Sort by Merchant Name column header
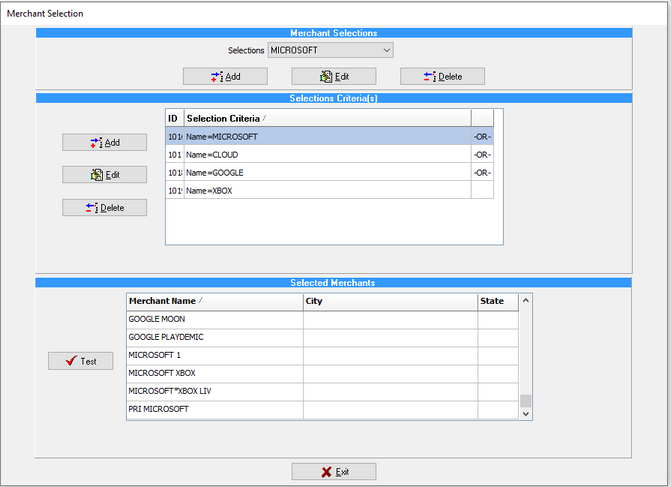This screenshot has width=671, height=487. coord(215,301)
